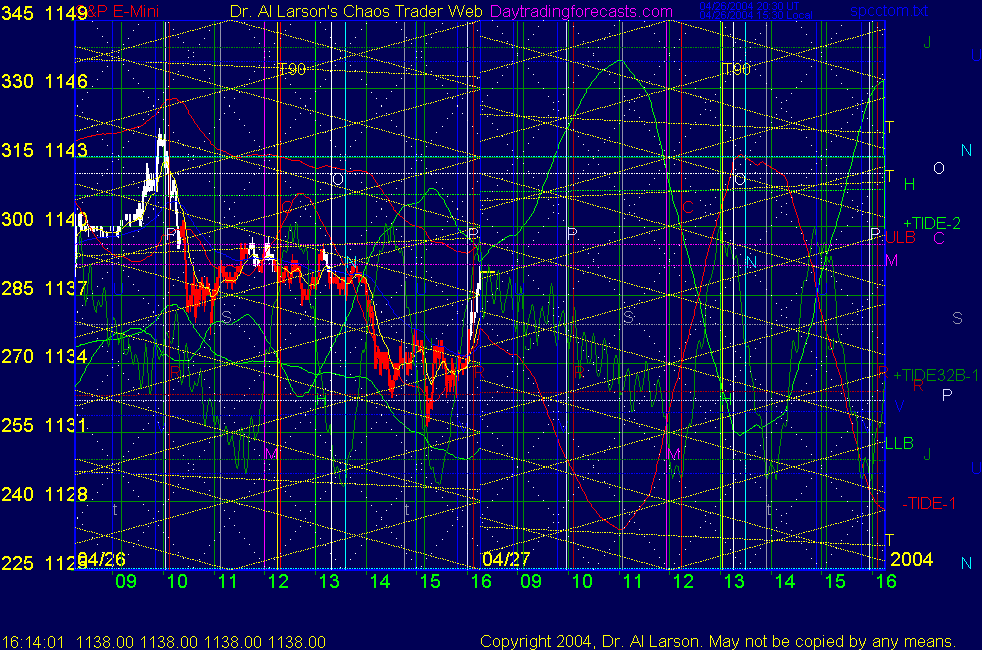The height and width of the screenshot is (650, 982).
Task: Click the "330 1146" price axis label
Action: pyautogui.click(x=44, y=81)
